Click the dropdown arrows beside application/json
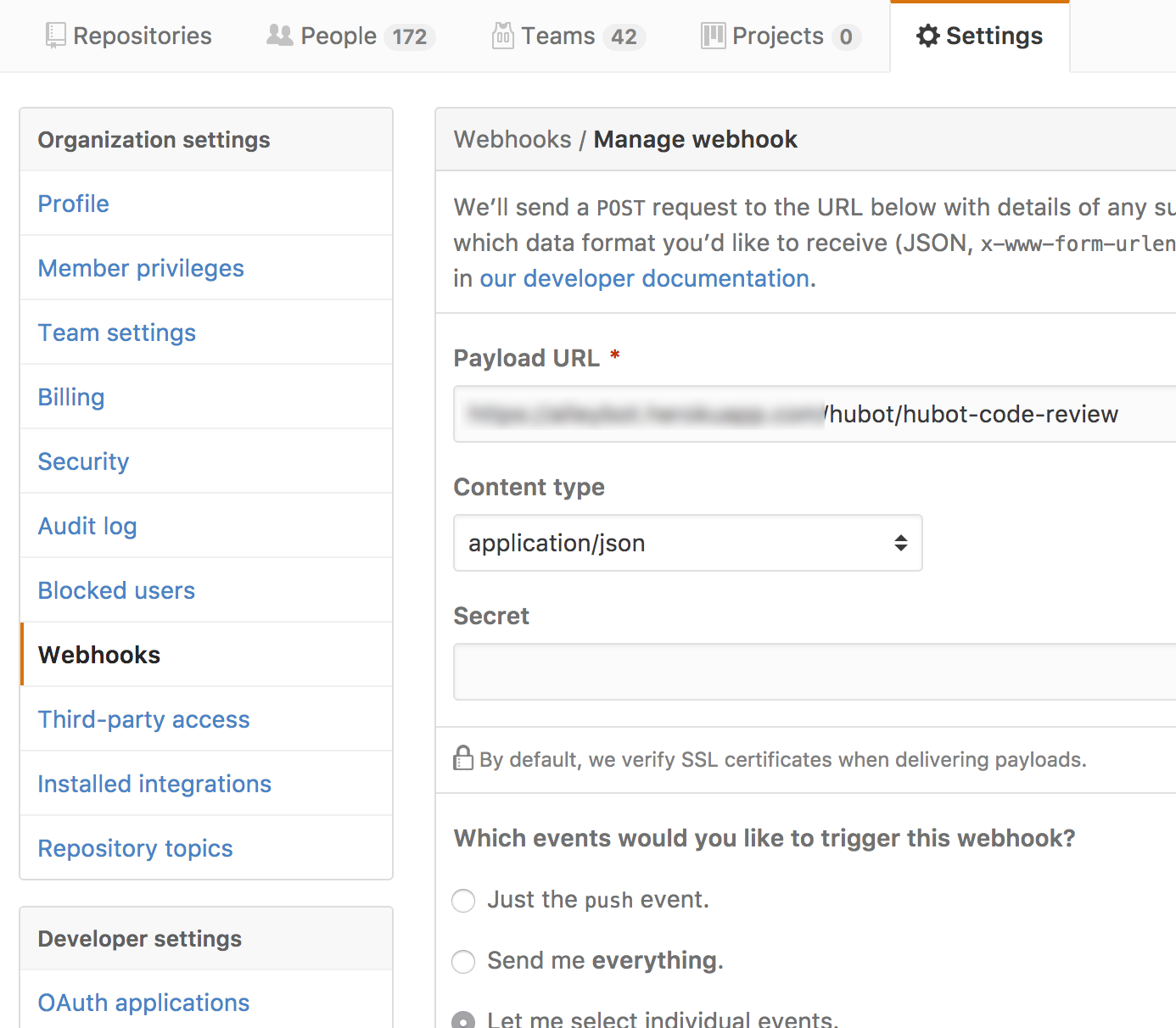 click(x=900, y=543)
